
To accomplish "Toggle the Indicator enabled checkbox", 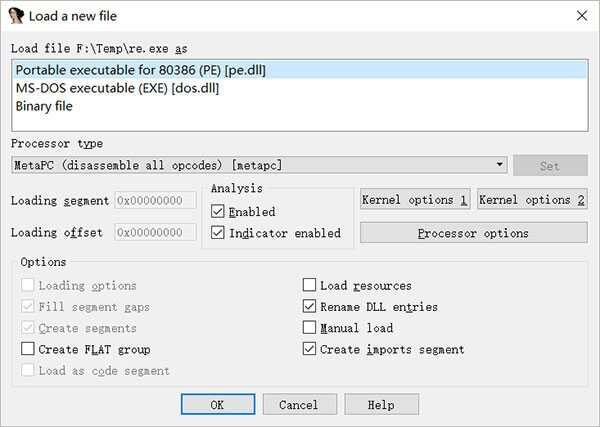I will click(x=219, y=233).
